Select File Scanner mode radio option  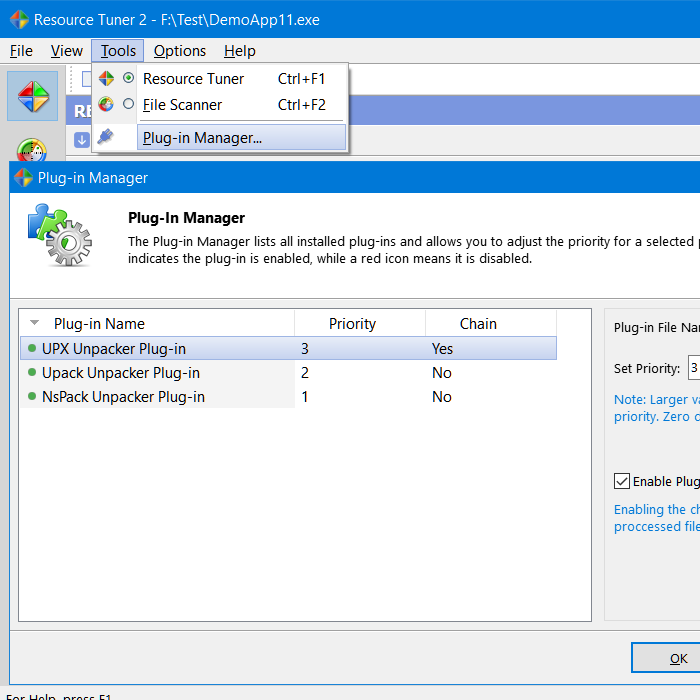click(x=128, y=104)
